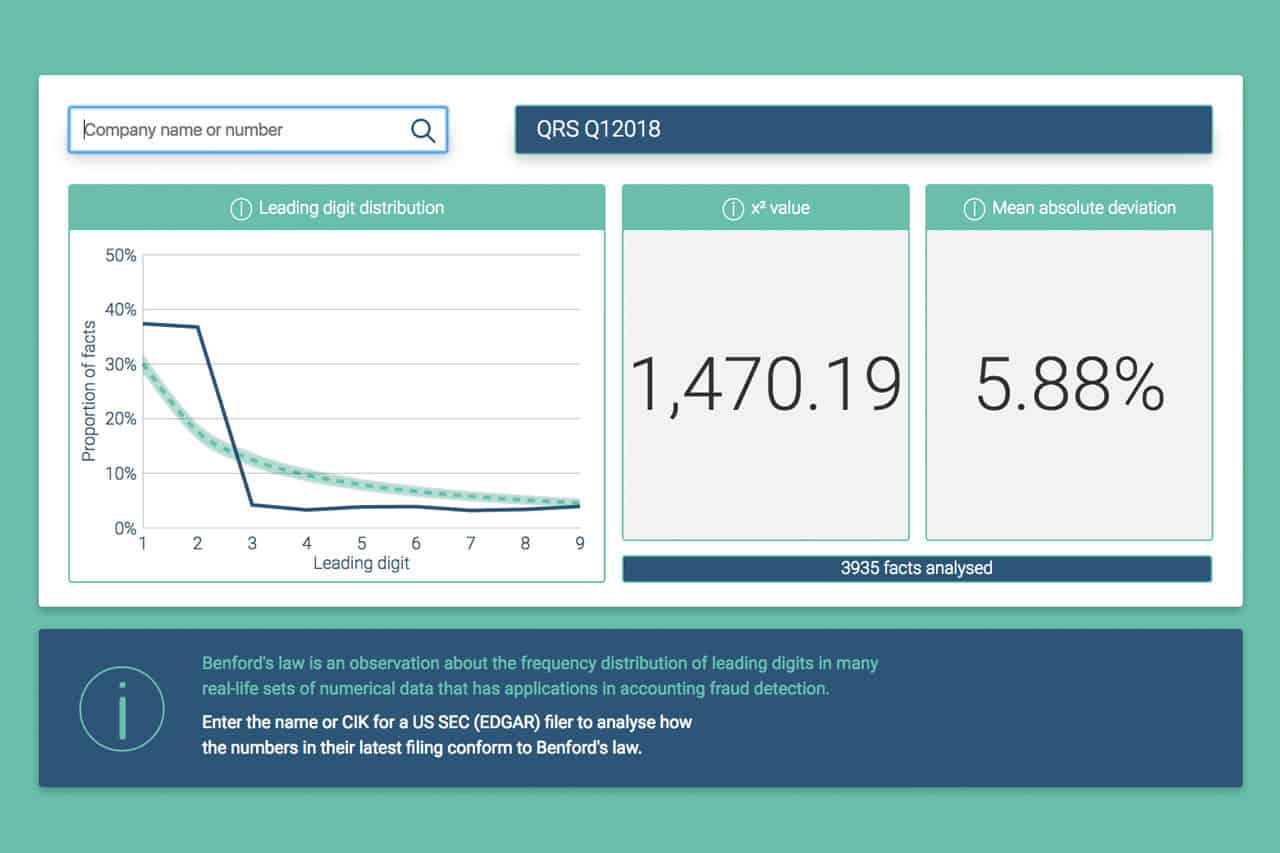1280x853 pixels.
Task: Click the 50% y-axis tick label
Action: (x=120, y=256)
